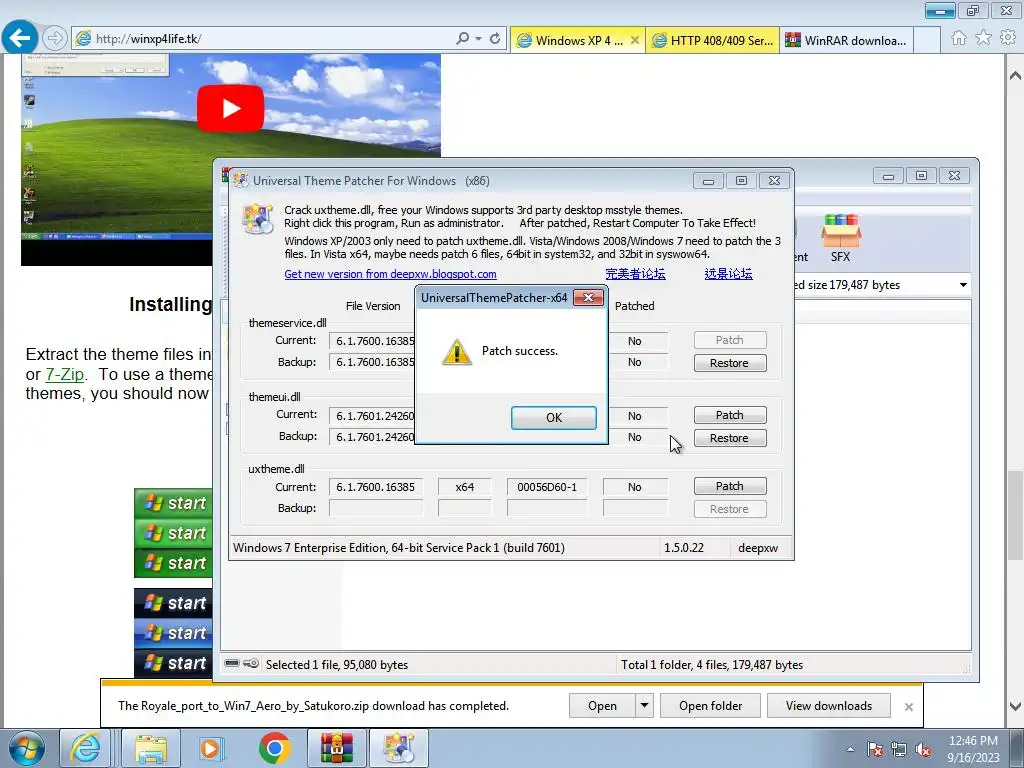This screenshot has height=768, width=1024.
Task: Open the 7-Zip link on webpage
Action: (64, 374)
